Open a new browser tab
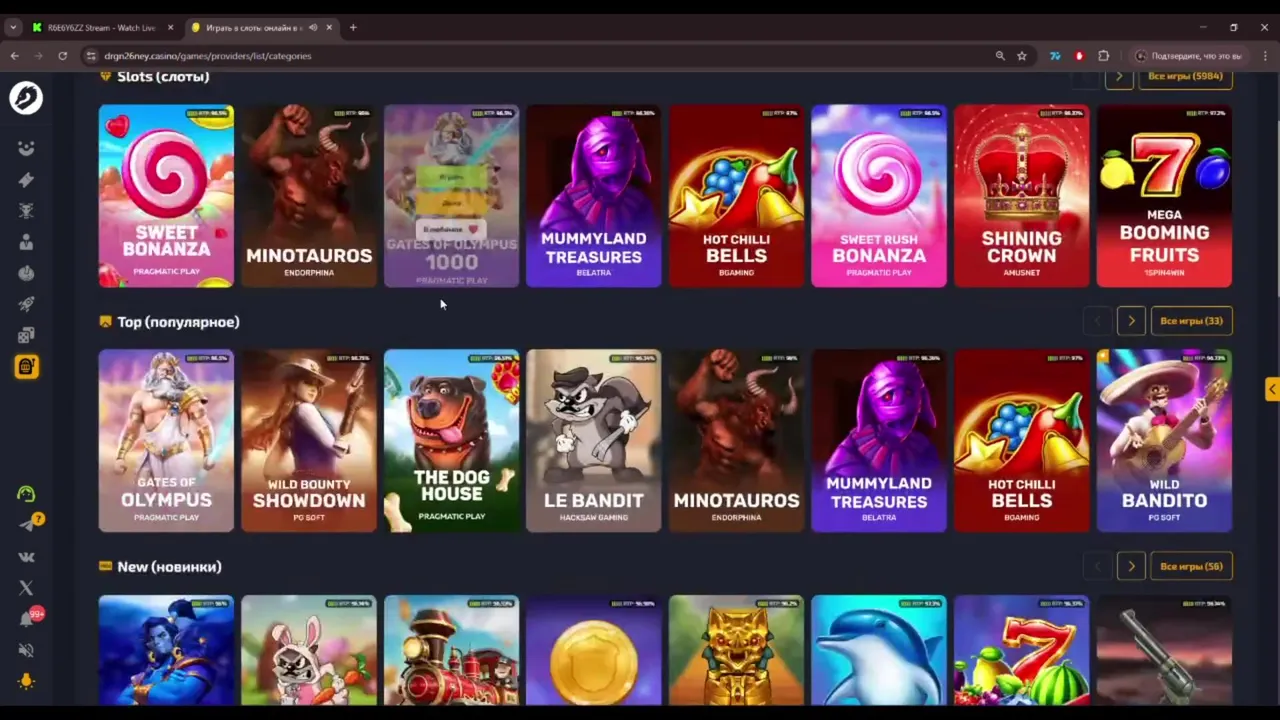 tap(353, 28)
